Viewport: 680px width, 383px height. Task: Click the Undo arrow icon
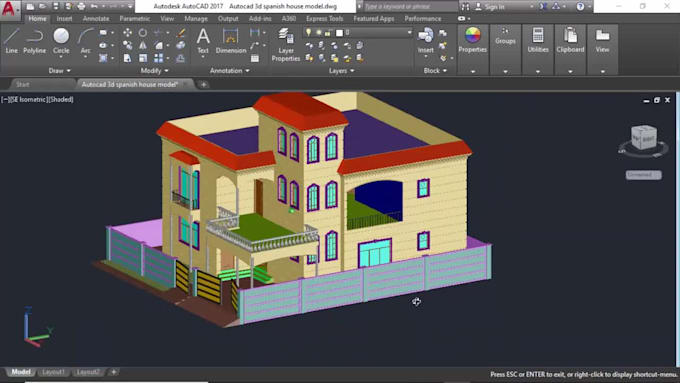click(94, 7)
